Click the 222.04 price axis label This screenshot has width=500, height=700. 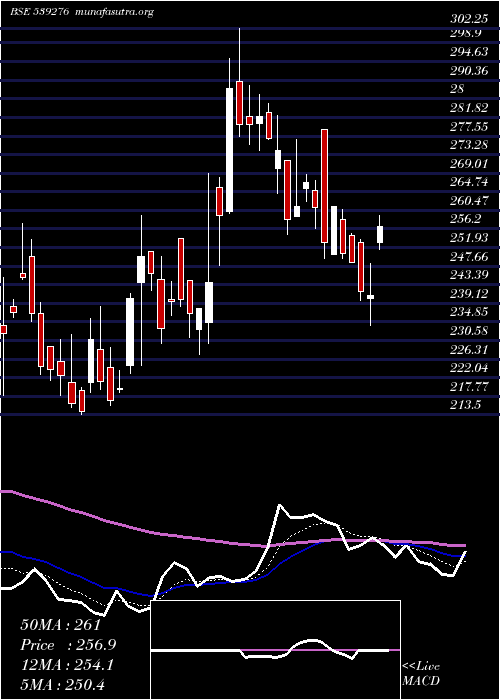[x=470, y=367]
